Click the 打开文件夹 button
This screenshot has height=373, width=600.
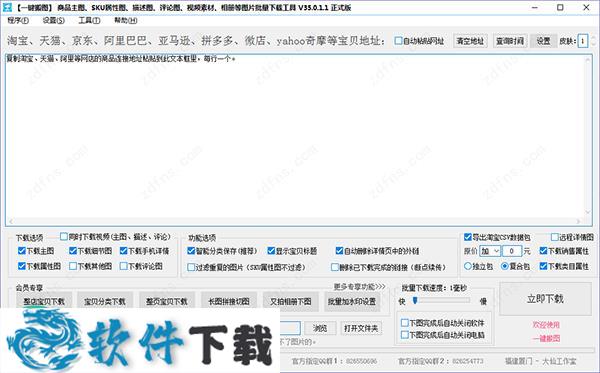pyautogui.click(x=360, y=328)
